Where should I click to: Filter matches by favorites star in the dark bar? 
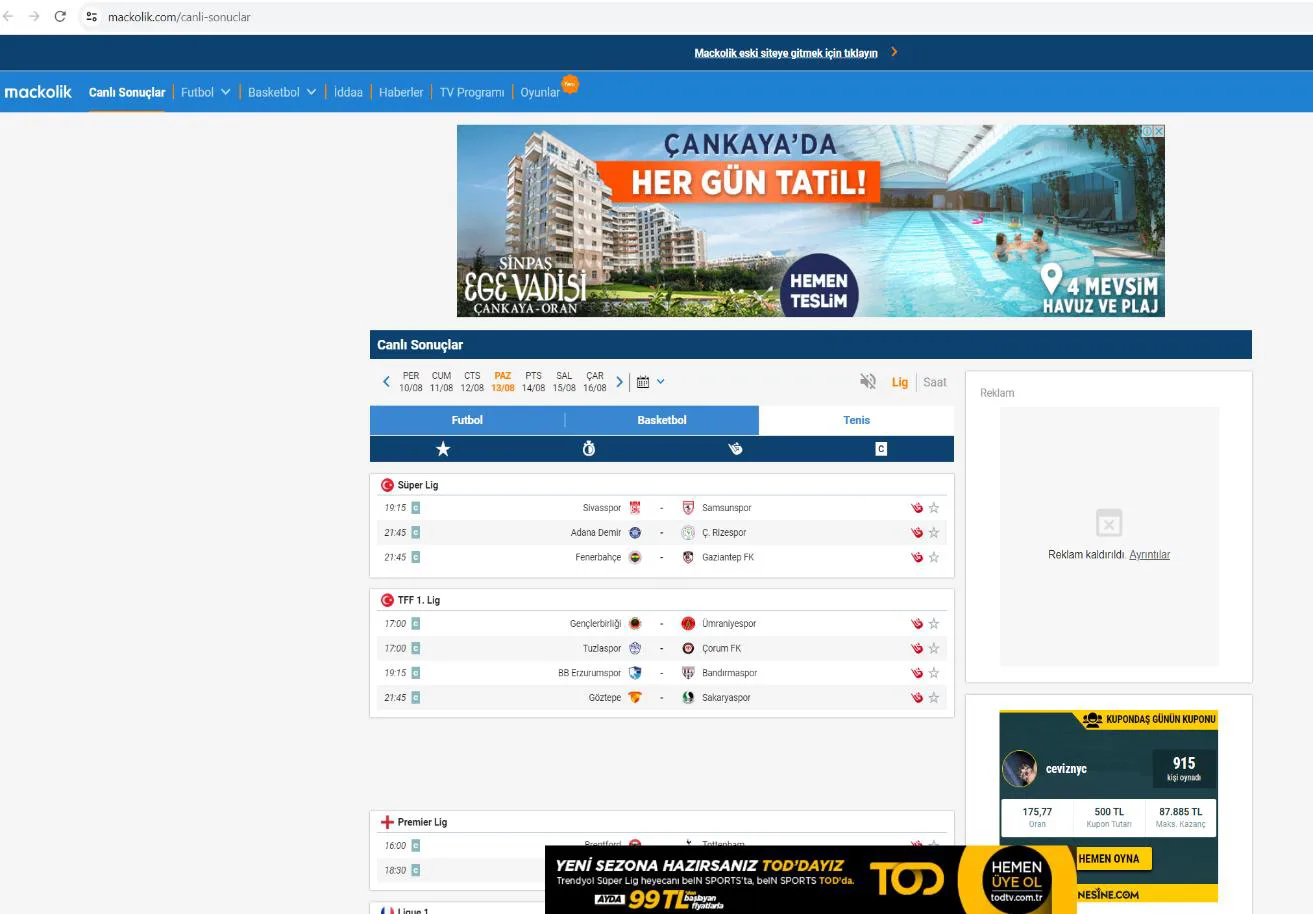[x=443, y=449]
